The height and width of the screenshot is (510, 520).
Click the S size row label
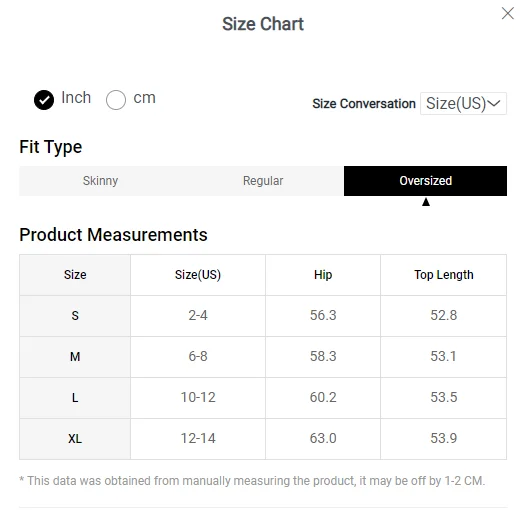(x=75, y=316)
